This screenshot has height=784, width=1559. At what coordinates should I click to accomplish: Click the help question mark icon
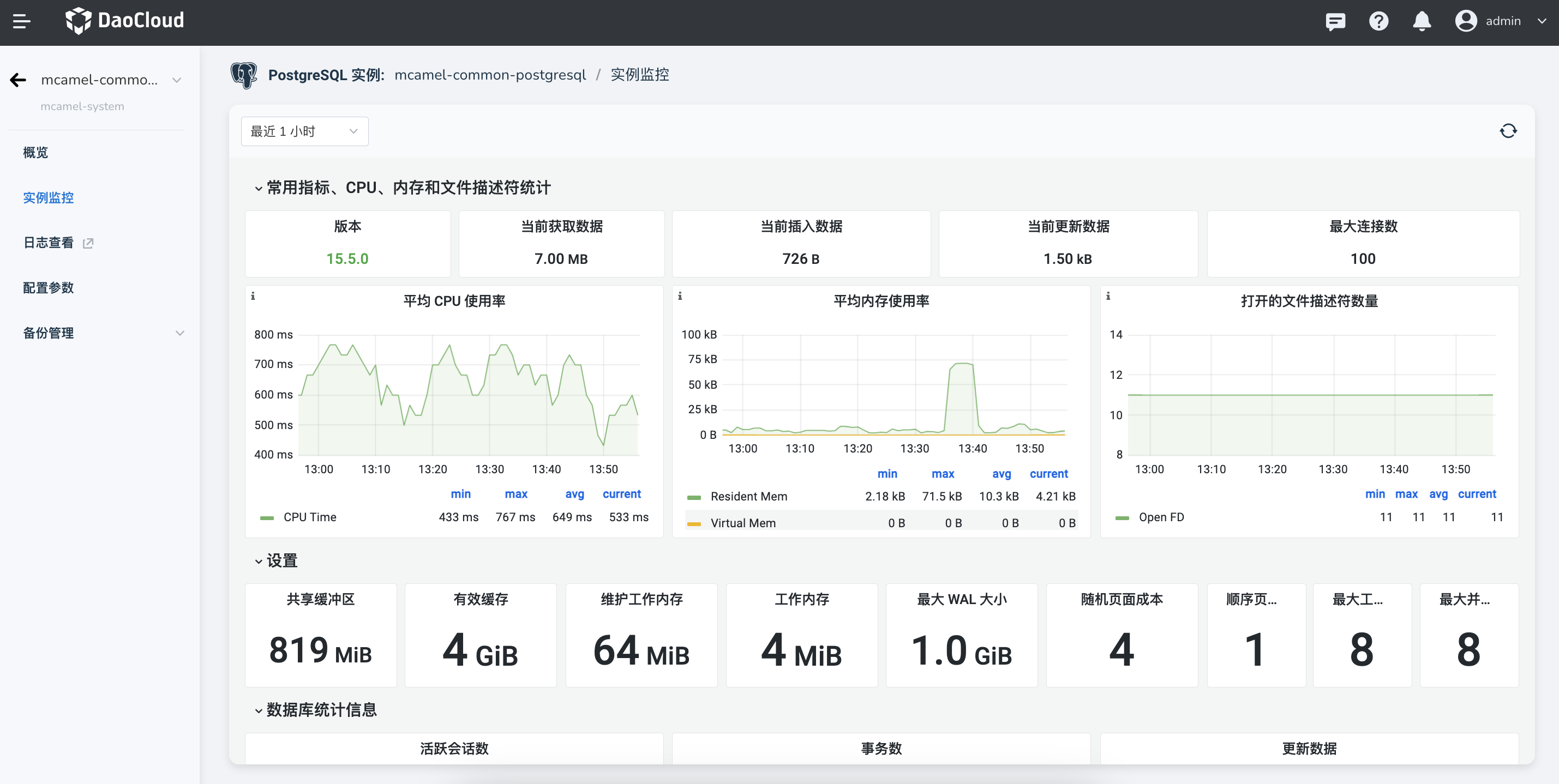(x=1378, y=22)
